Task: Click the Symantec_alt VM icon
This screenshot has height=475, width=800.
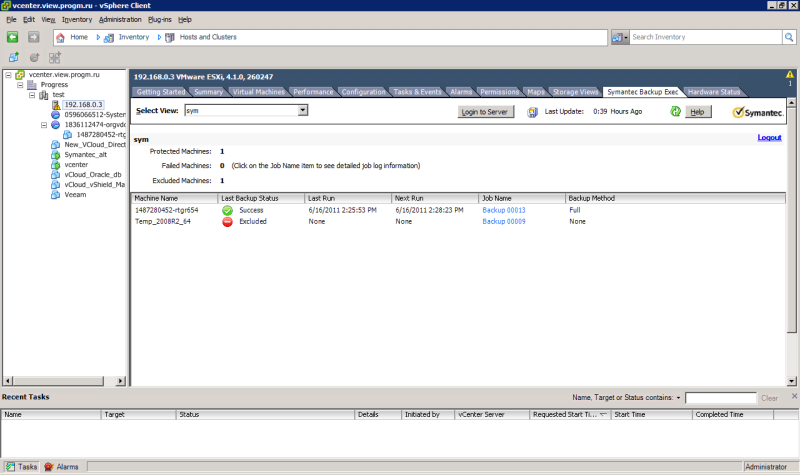Action: pyautogui.click(x=56, y=155)
